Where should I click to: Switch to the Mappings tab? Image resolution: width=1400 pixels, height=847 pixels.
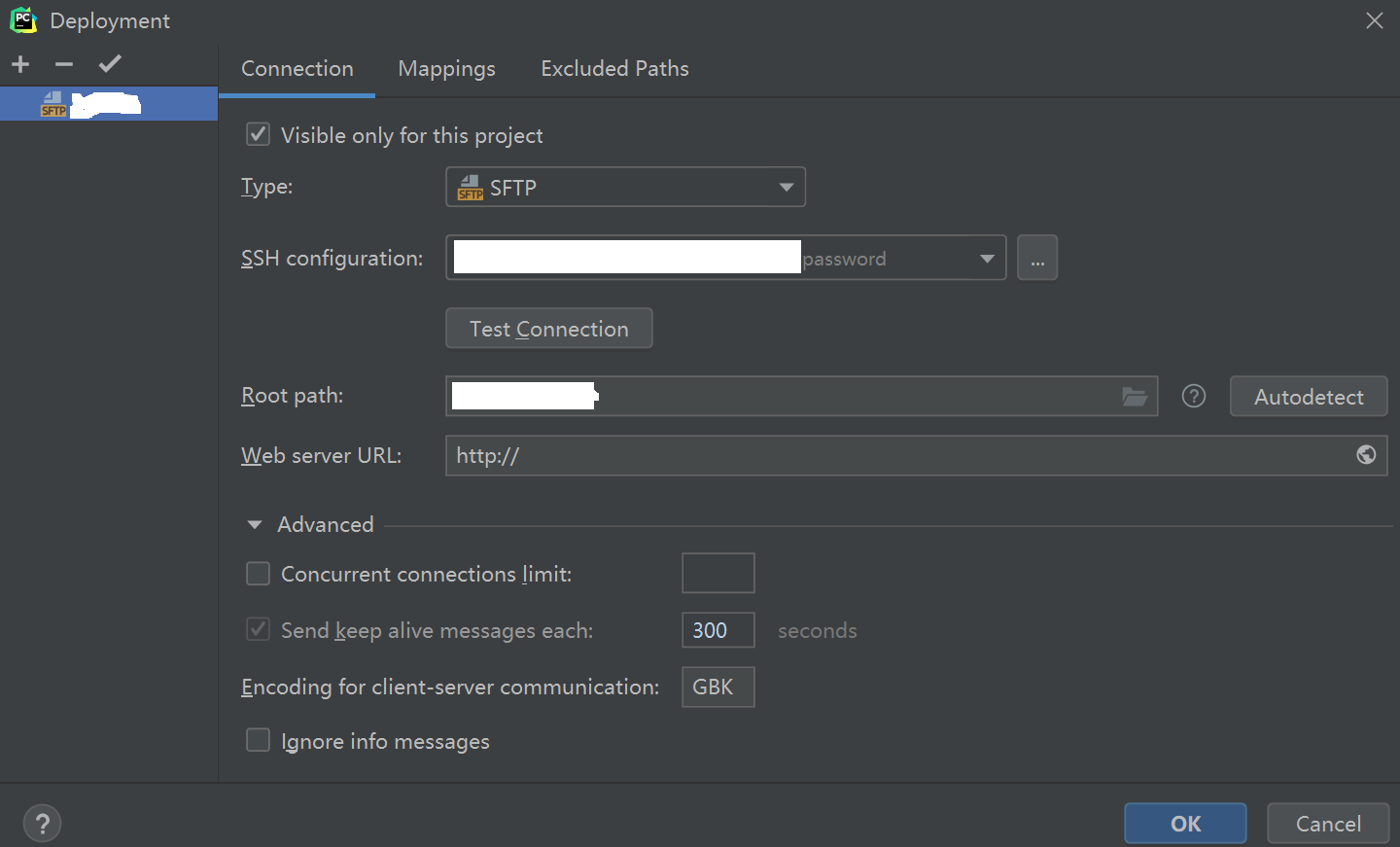click(x=446, y=69)
